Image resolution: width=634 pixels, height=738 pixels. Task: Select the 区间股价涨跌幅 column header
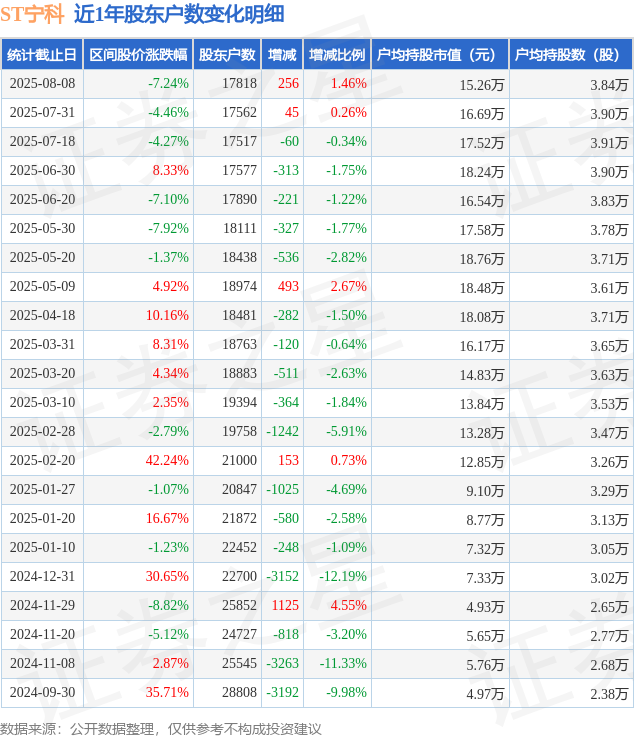coord(138,55)
